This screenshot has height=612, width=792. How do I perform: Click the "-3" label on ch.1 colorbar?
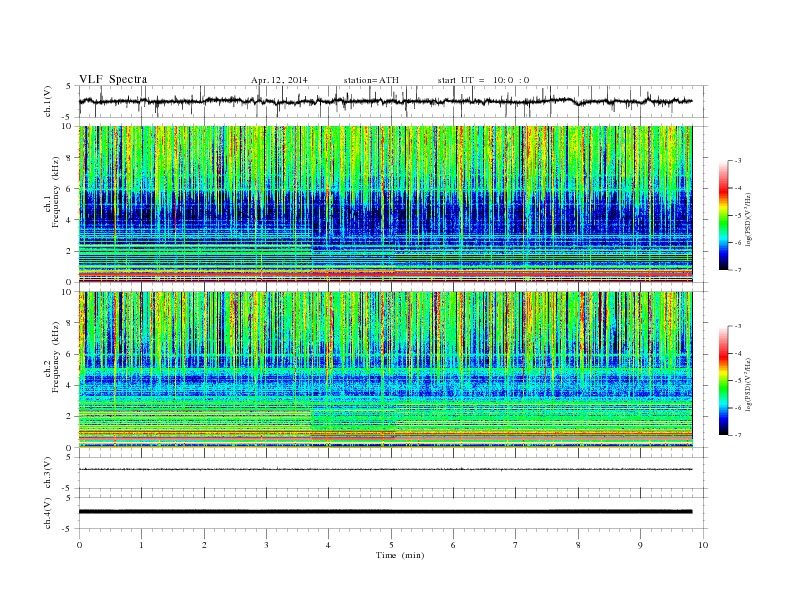coord(737,161)
